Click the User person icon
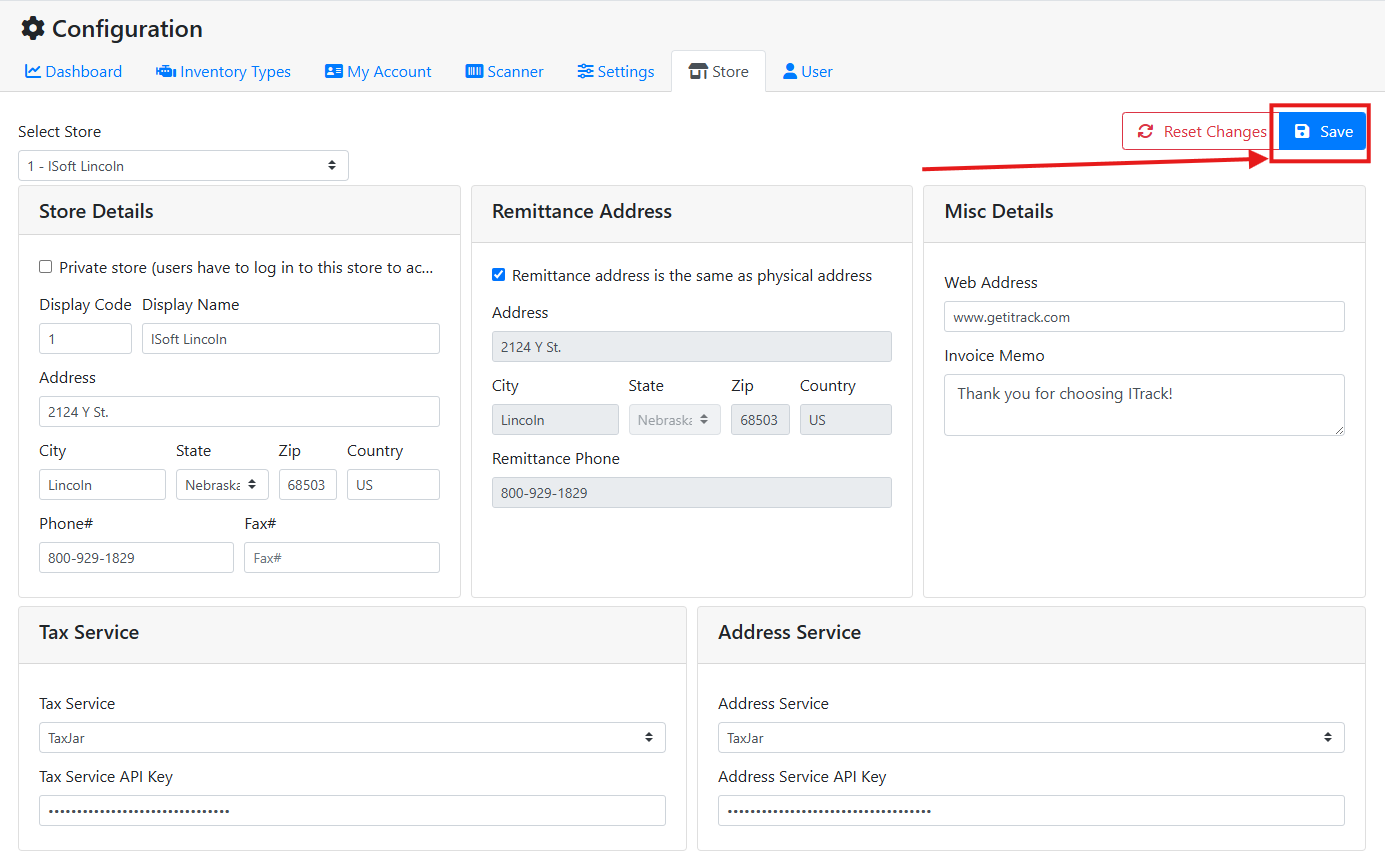Screen dimensions: 1385x867 pyautogui.click(x=790, y=72)
